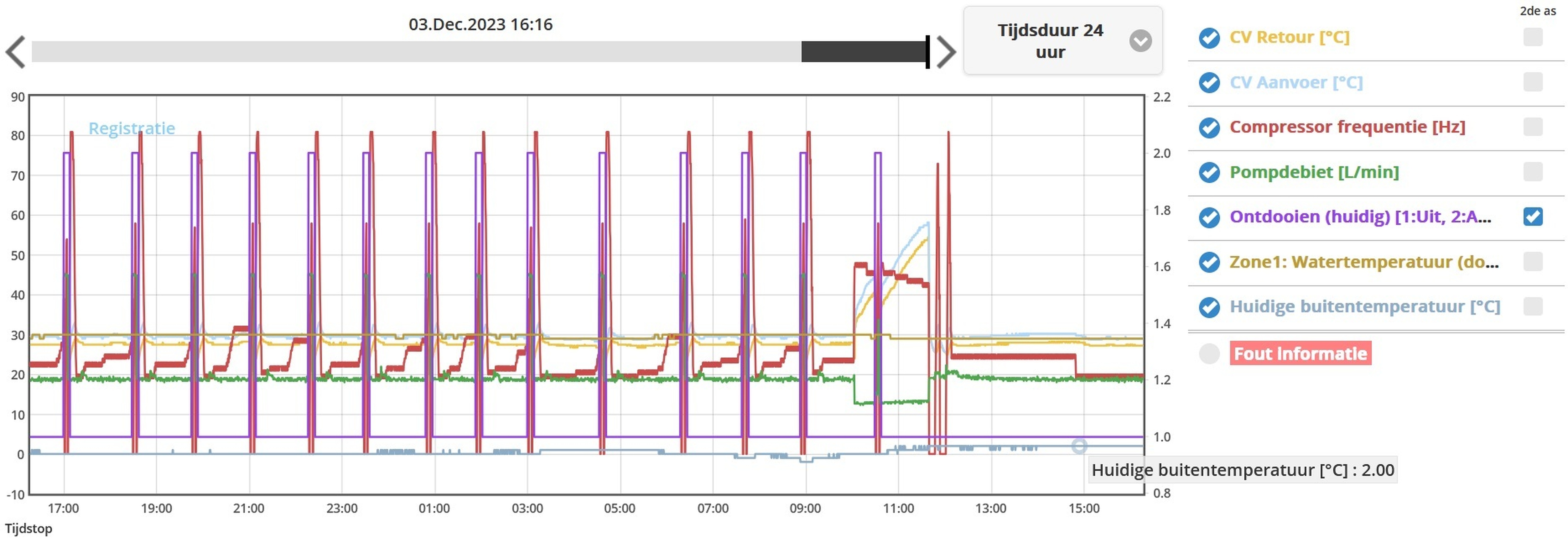Click the 09:00 time axis label
Image resolution: width=1568 pixels, height=538 pixels.
click(805, 508)
